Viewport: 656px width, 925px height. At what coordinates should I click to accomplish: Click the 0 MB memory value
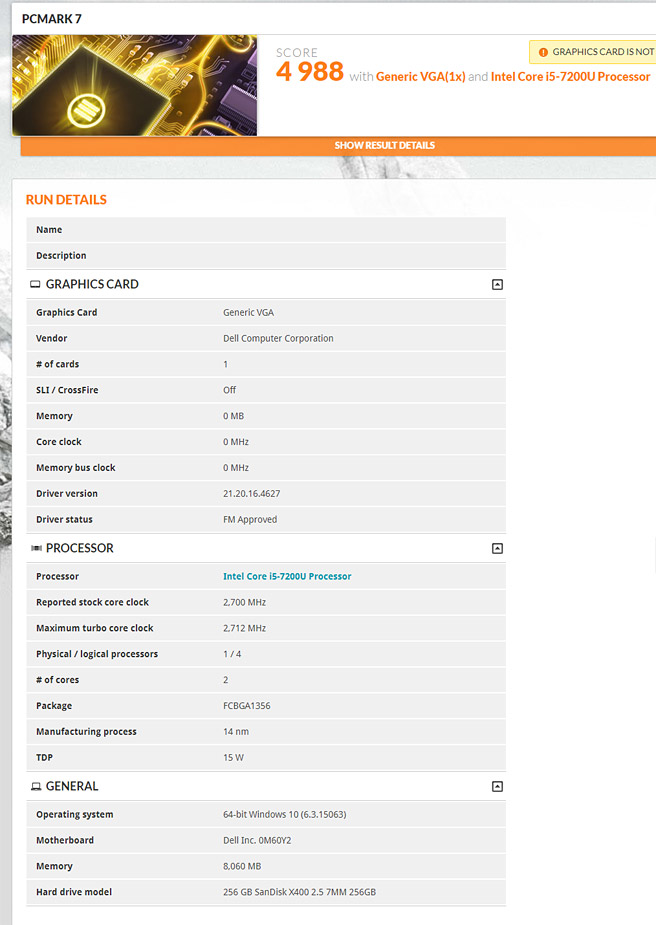(234, 416)
